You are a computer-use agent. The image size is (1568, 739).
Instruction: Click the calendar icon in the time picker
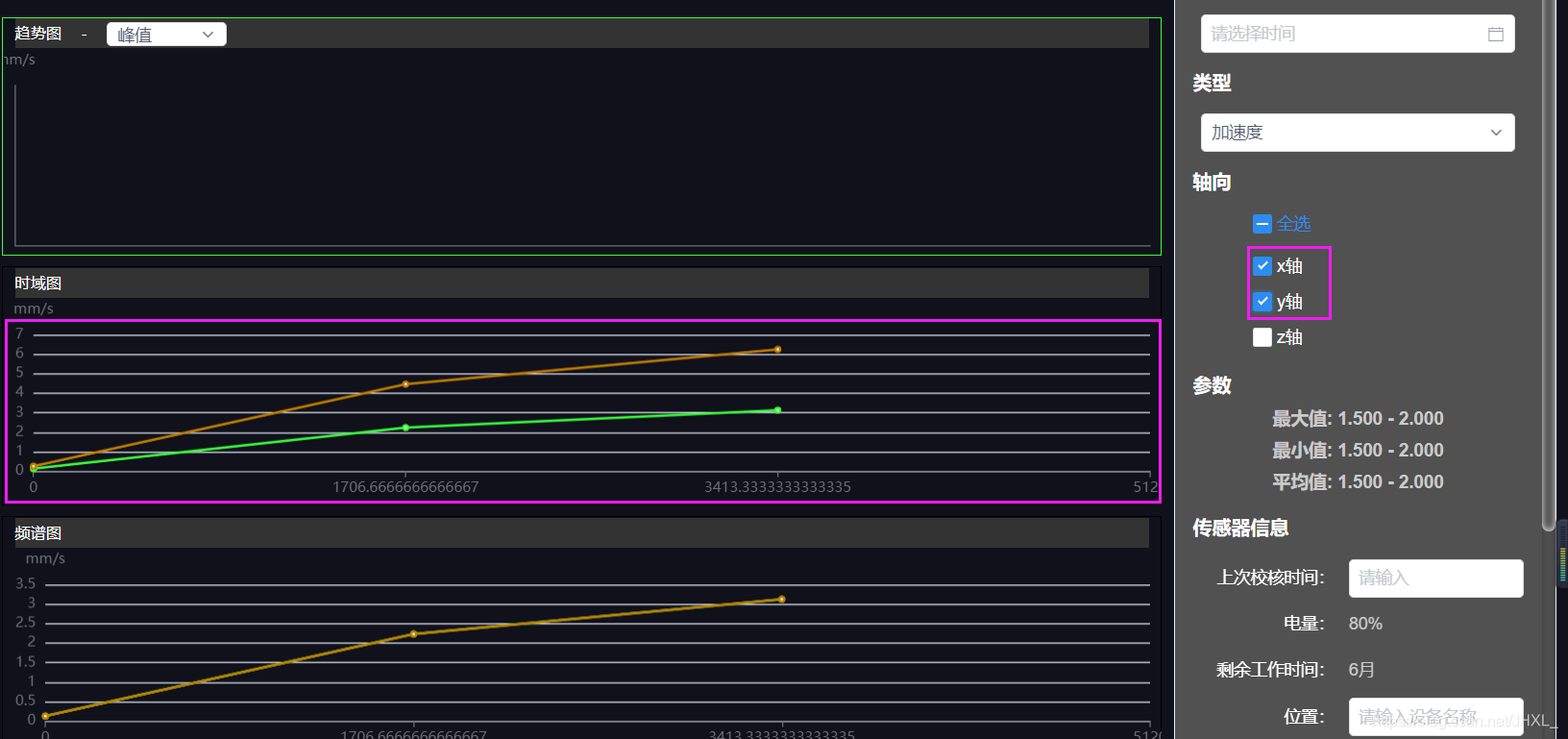click(1496, 35)
